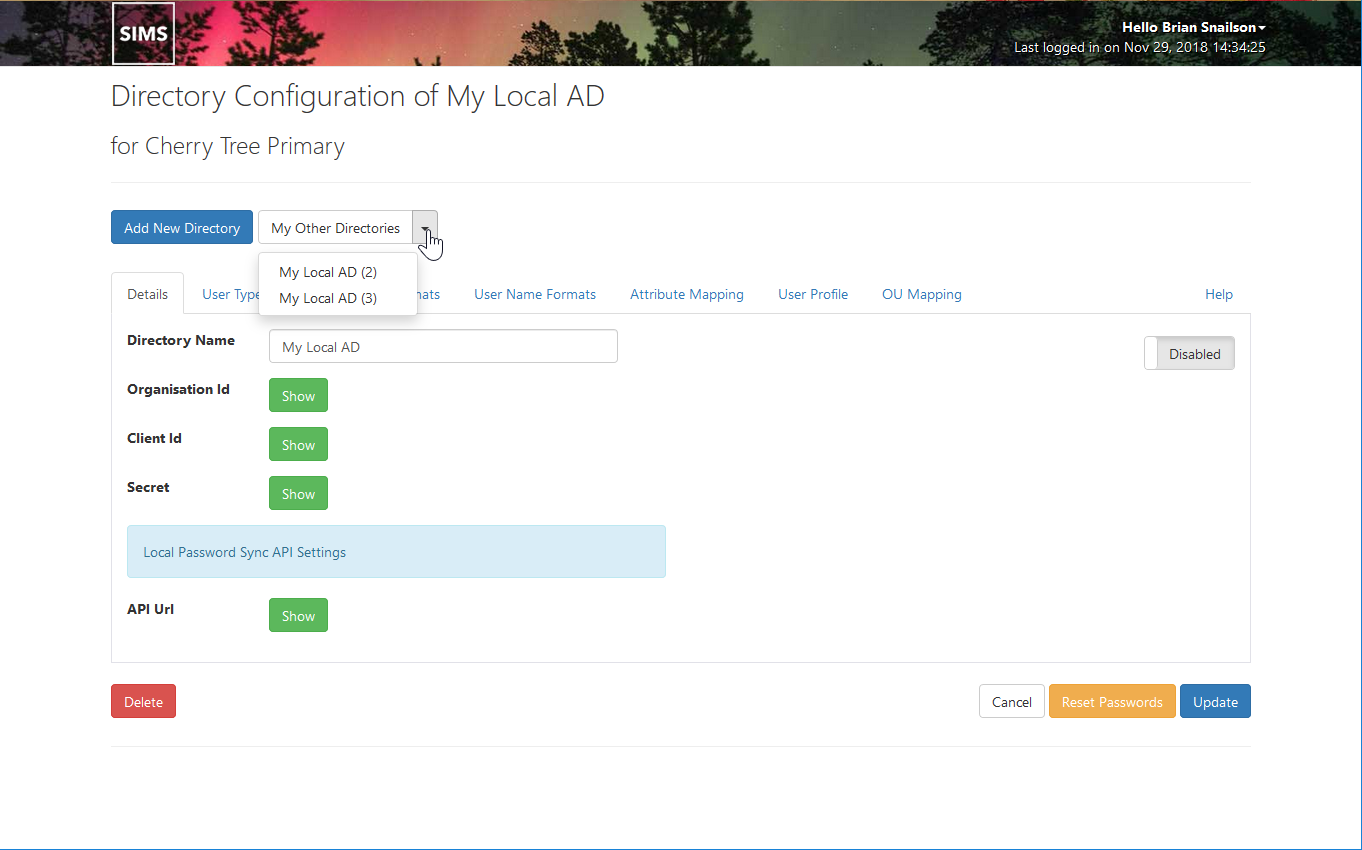1362x850 pixels.
Task: Show the Organisation Id value
Action: [x=298, y=396]
